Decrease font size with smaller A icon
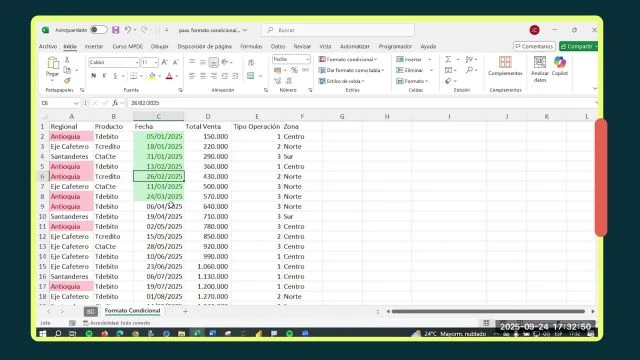Screen dimensions: 640x360 click(176, 62)
